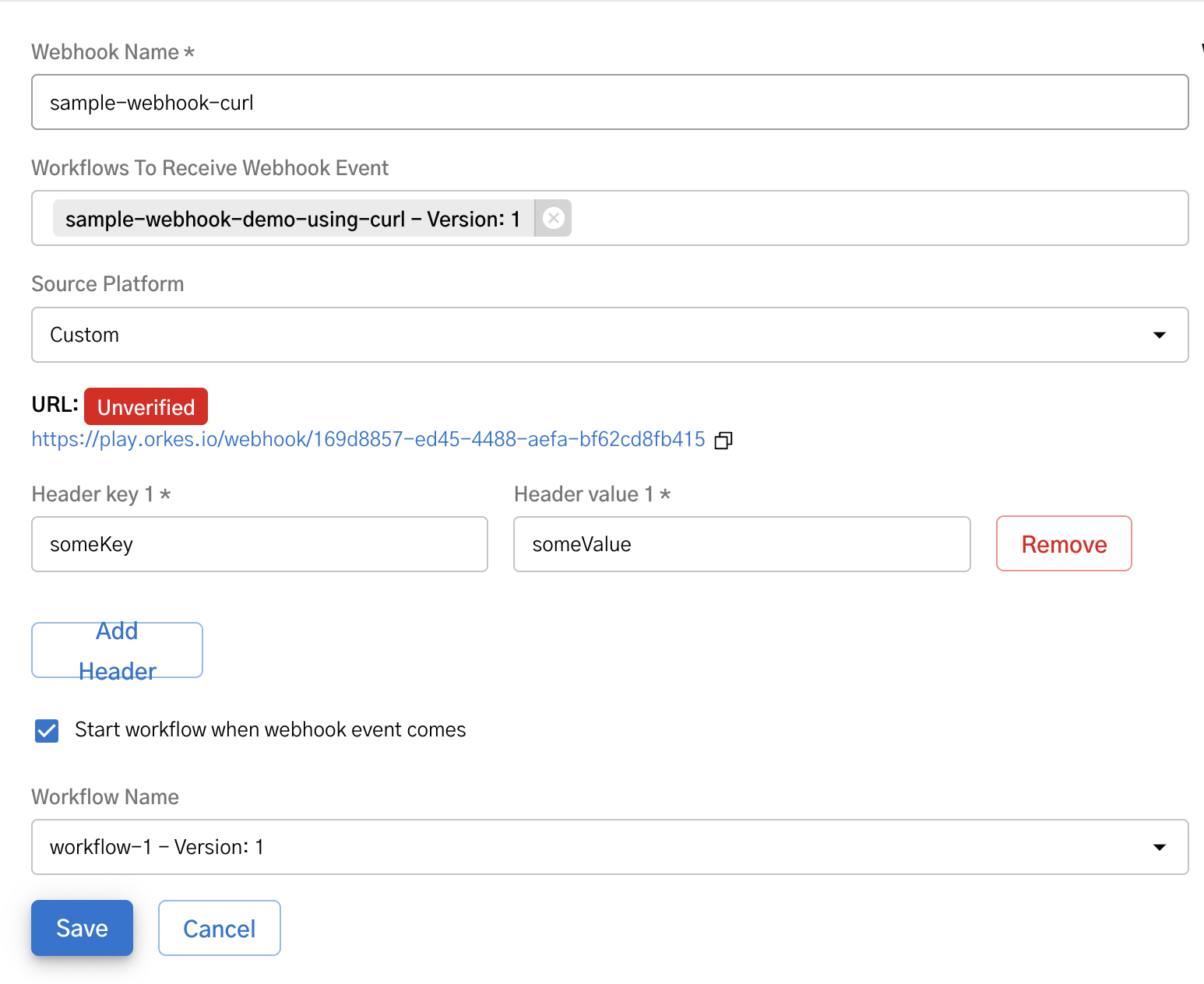Screen dimensions: 1204x984
Task: Click the Cancel button
Action: coord(219,927)
